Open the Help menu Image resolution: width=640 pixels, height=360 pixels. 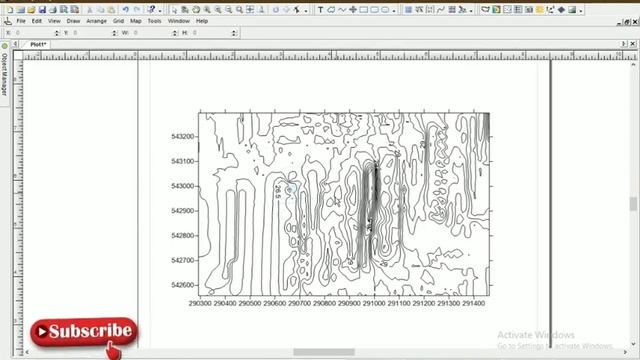pos(202,21)
